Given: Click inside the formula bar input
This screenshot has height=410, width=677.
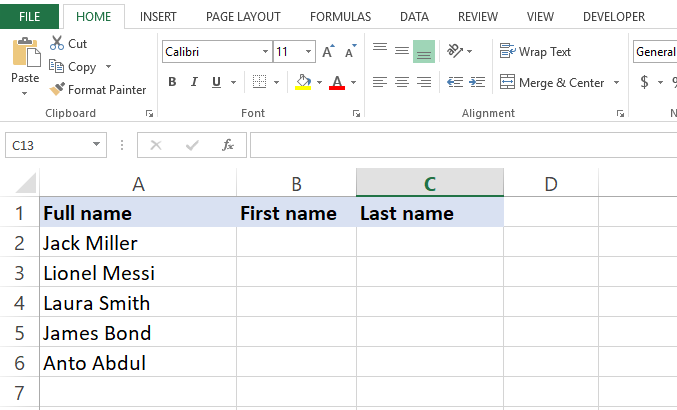Looking at the screenshot, I should coord(463,145).
